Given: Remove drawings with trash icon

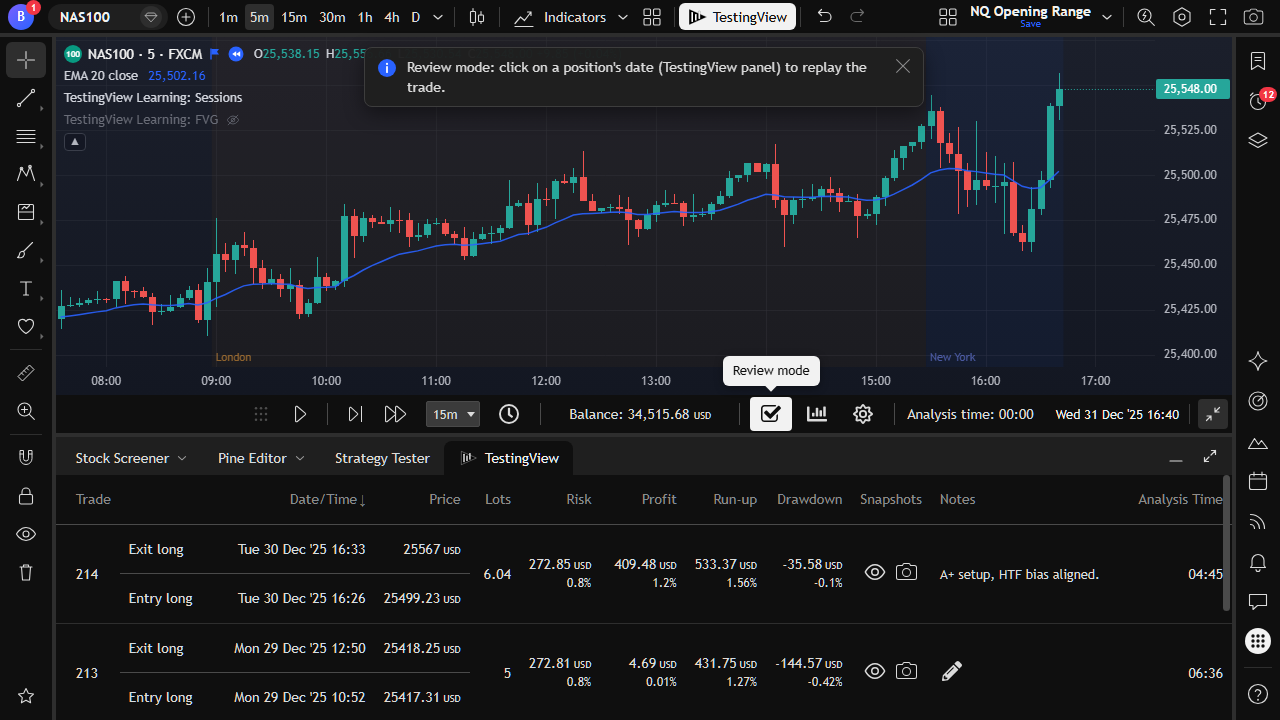Looking at the screenshot, I should point(26,572).
